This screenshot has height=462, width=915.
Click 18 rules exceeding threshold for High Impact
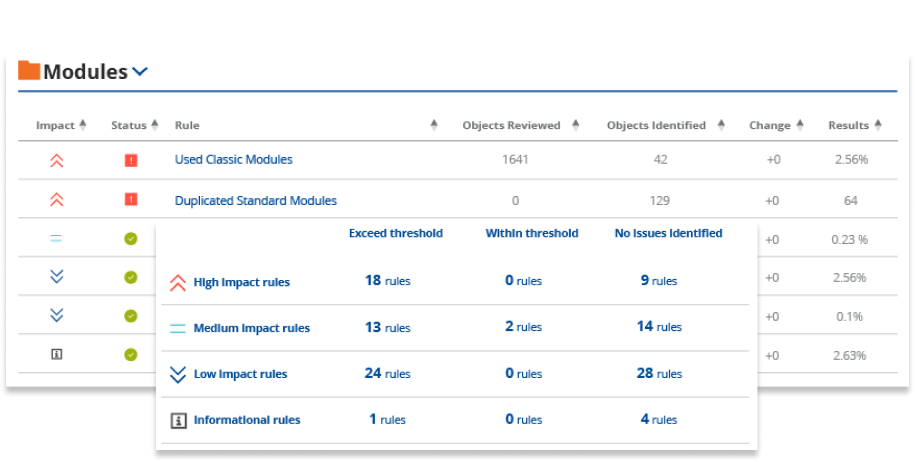tap(387, 282)
